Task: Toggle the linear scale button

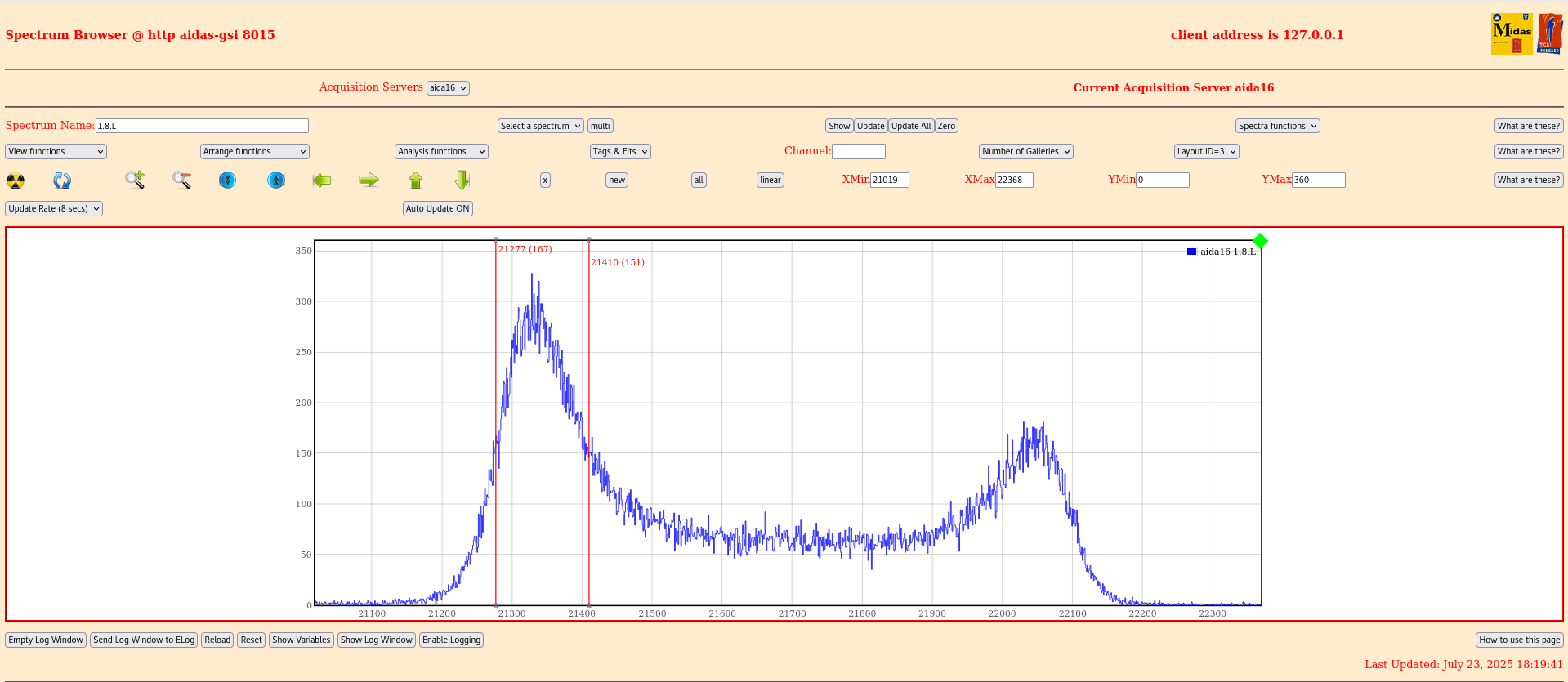Action: point(770,181)
